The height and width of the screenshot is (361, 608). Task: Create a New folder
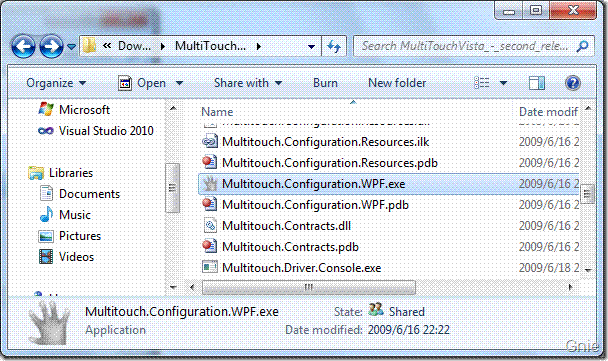pos(397,83)
